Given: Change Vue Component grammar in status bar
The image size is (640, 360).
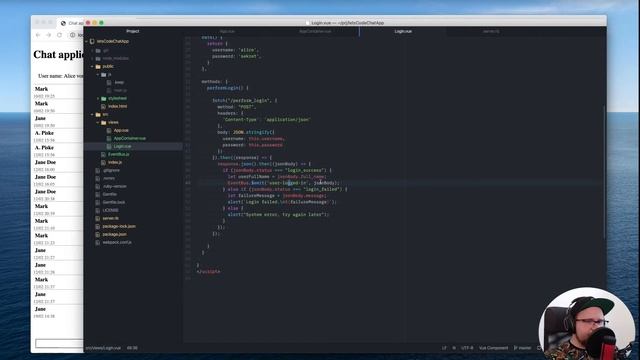Looking at the screenshot, I should point(493,348).
